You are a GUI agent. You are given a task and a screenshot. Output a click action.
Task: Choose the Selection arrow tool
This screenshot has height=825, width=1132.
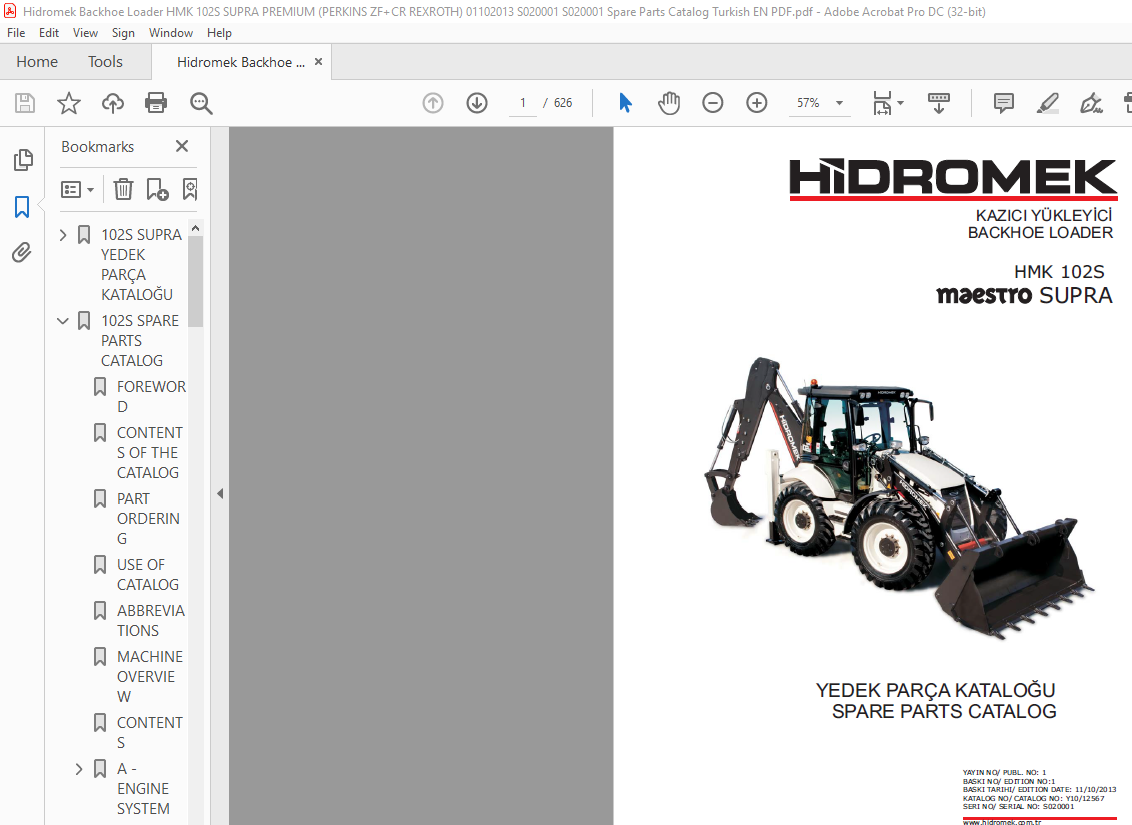(625, 103)
